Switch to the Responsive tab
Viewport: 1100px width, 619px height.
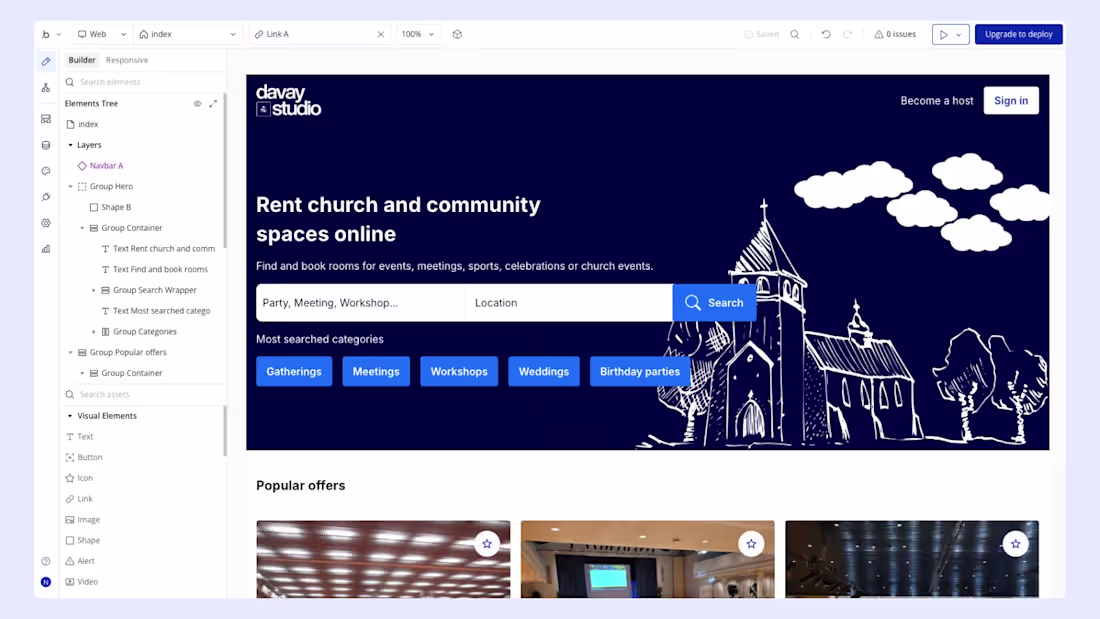[126, 59]
